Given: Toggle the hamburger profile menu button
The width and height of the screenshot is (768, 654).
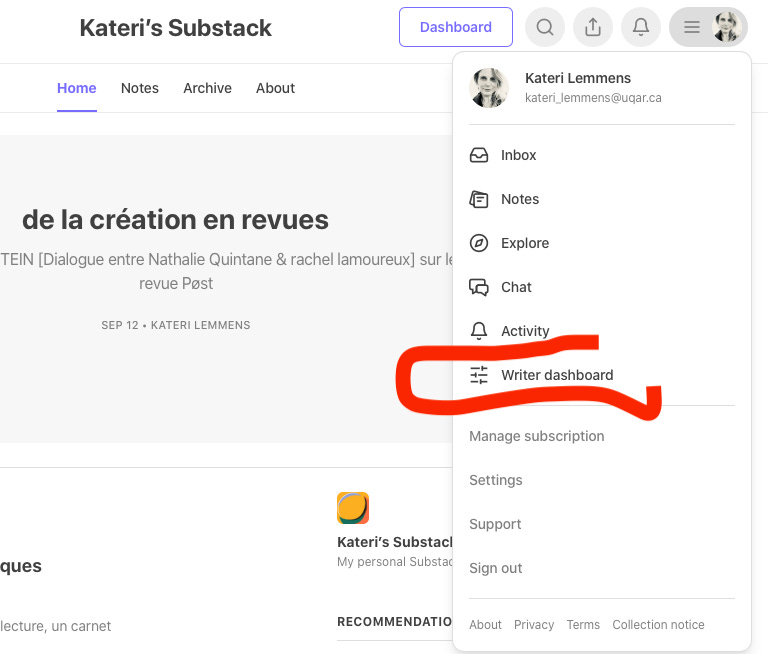Looking at the screenshot, I should click(x=708, y=27).
